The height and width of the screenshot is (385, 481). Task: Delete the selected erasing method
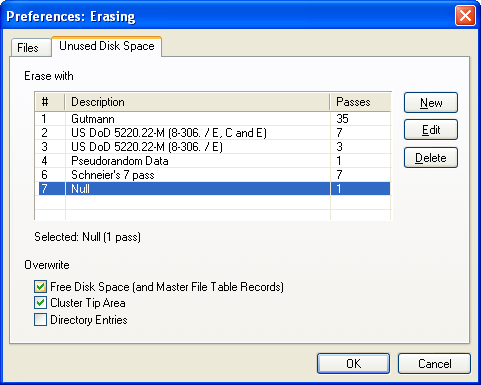[431, 158]
